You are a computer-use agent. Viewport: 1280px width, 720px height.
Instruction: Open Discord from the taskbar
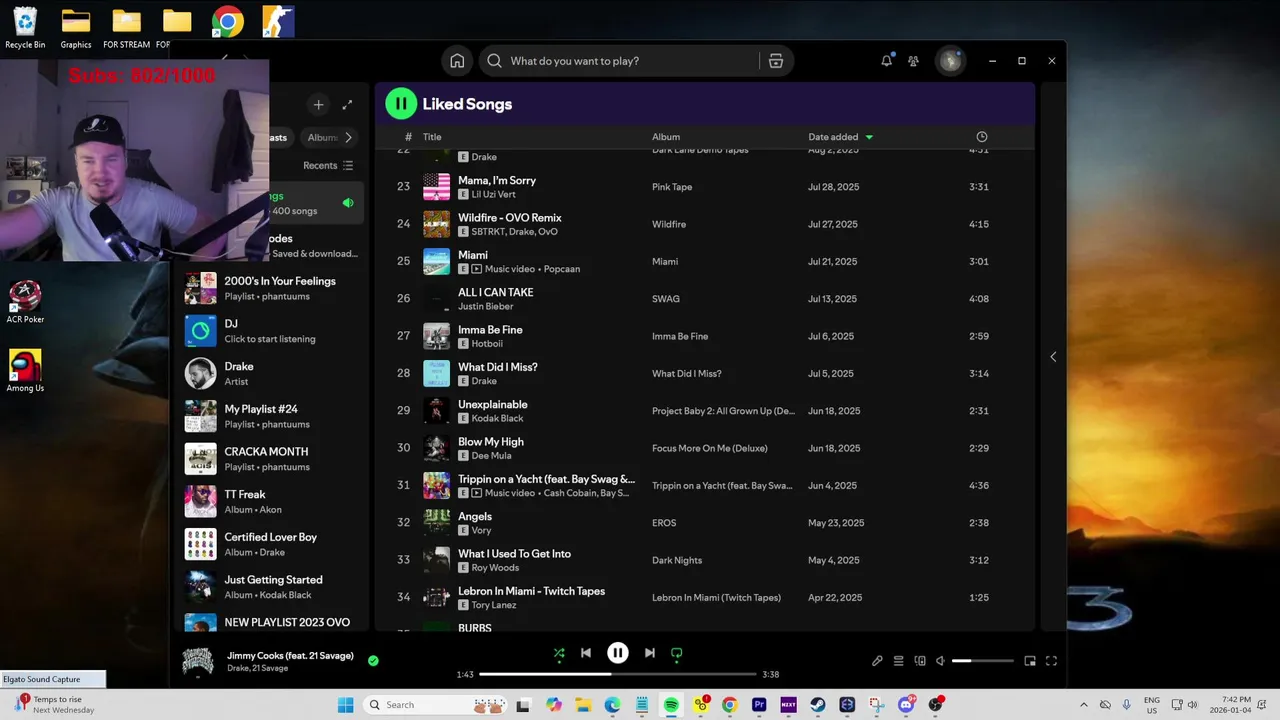(906, 705)
